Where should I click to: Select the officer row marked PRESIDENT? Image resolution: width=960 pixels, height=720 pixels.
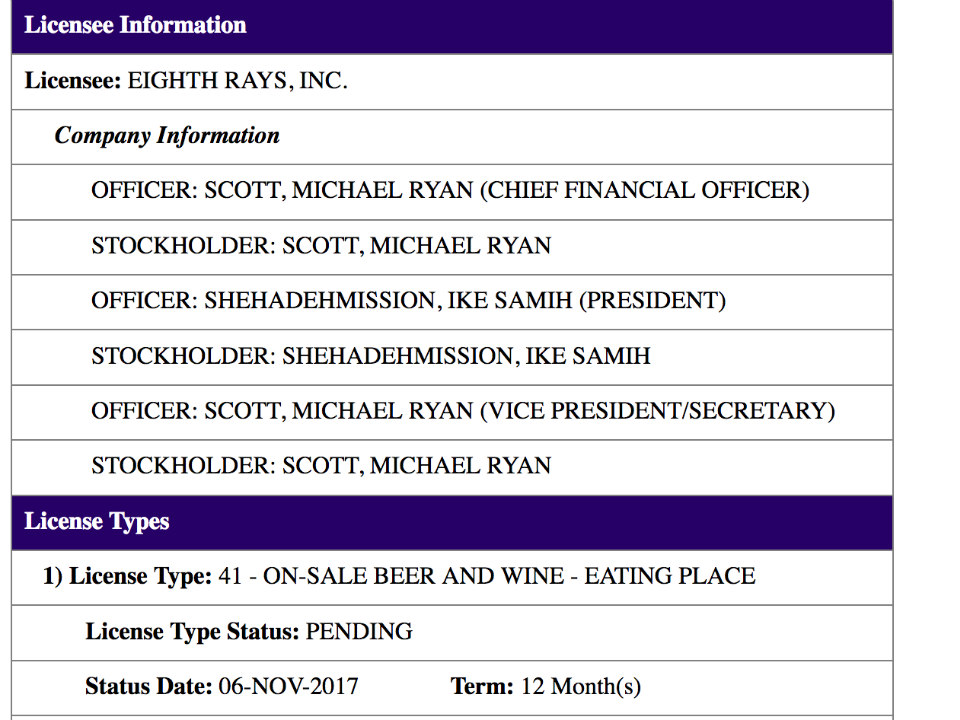click(452, 302)
